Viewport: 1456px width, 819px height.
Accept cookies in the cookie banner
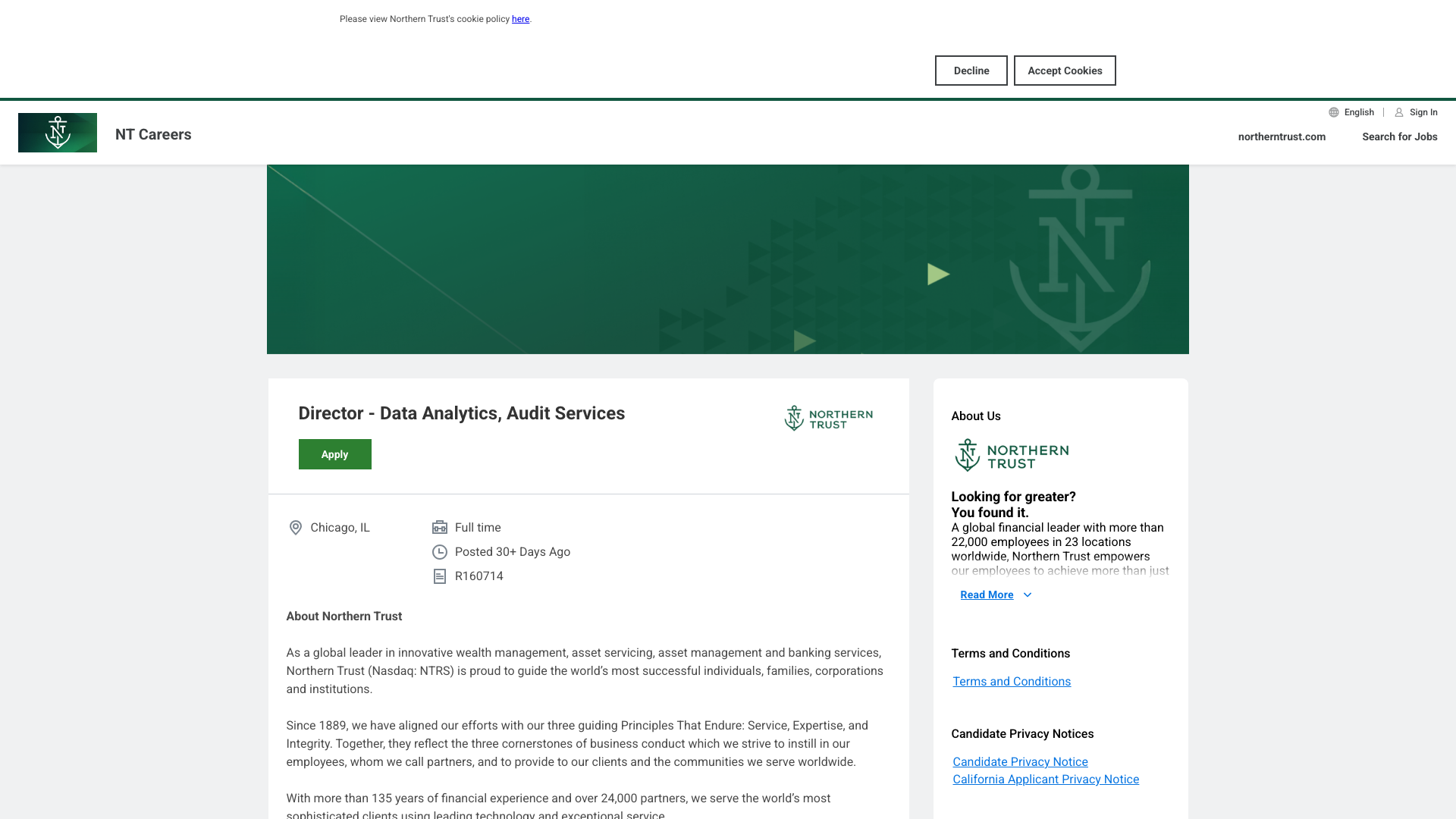(x=1065, y=71)
